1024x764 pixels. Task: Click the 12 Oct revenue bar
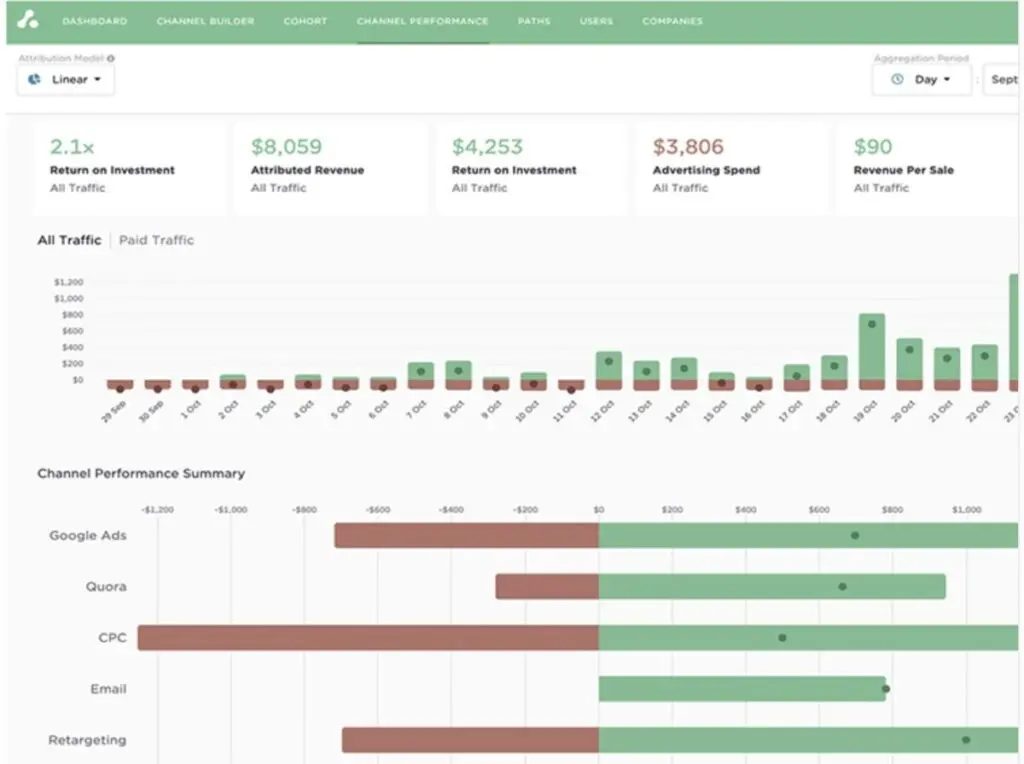click(609, 366)
